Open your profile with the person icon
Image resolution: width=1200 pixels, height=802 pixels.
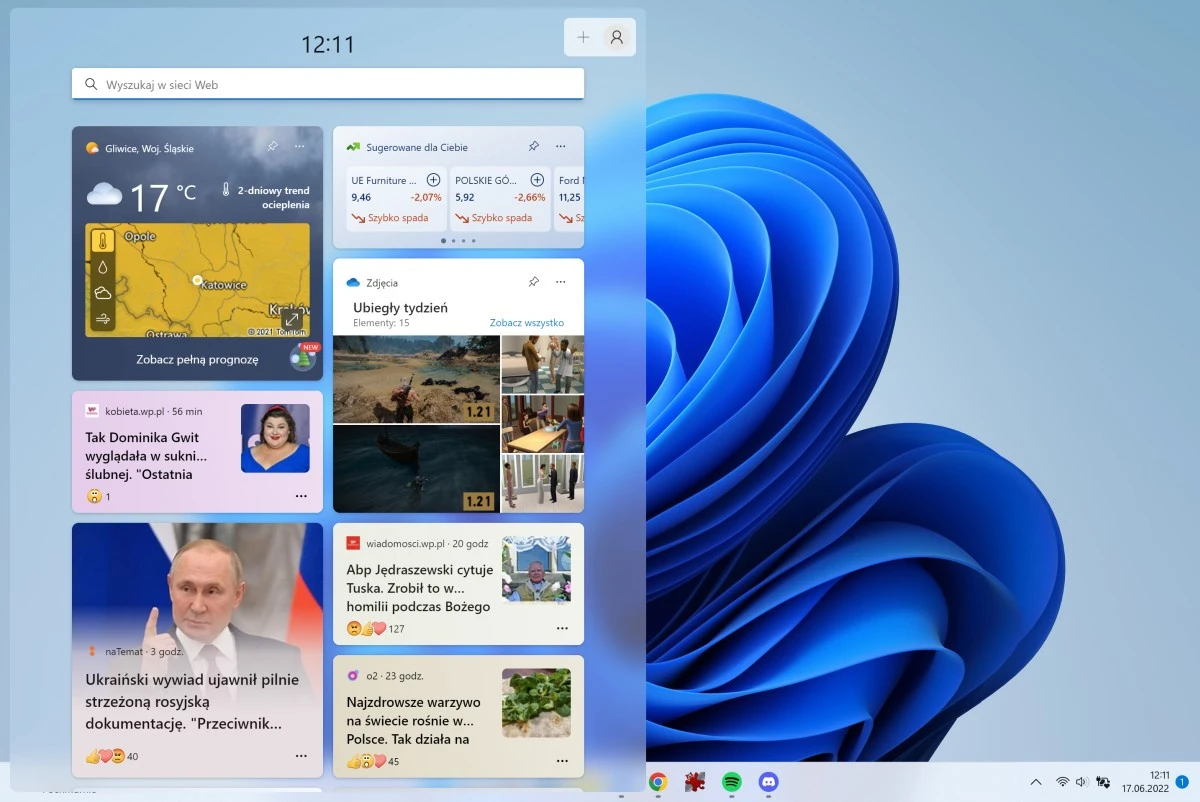(x=616, y=36)
